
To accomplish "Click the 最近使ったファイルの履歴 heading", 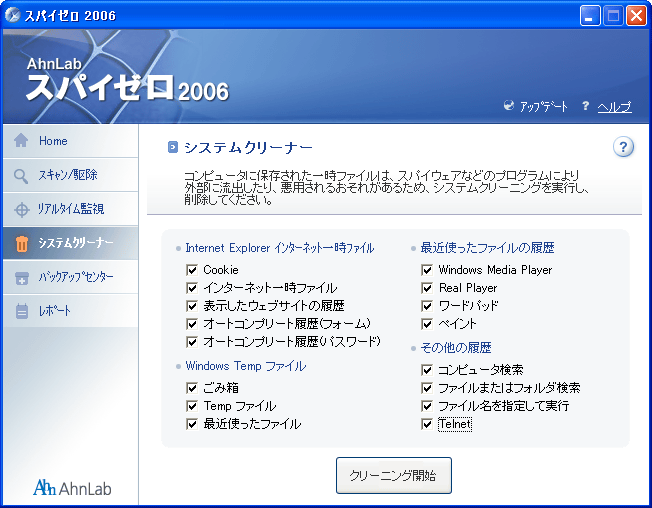I will pyautogui.click(x=487, y=248).
